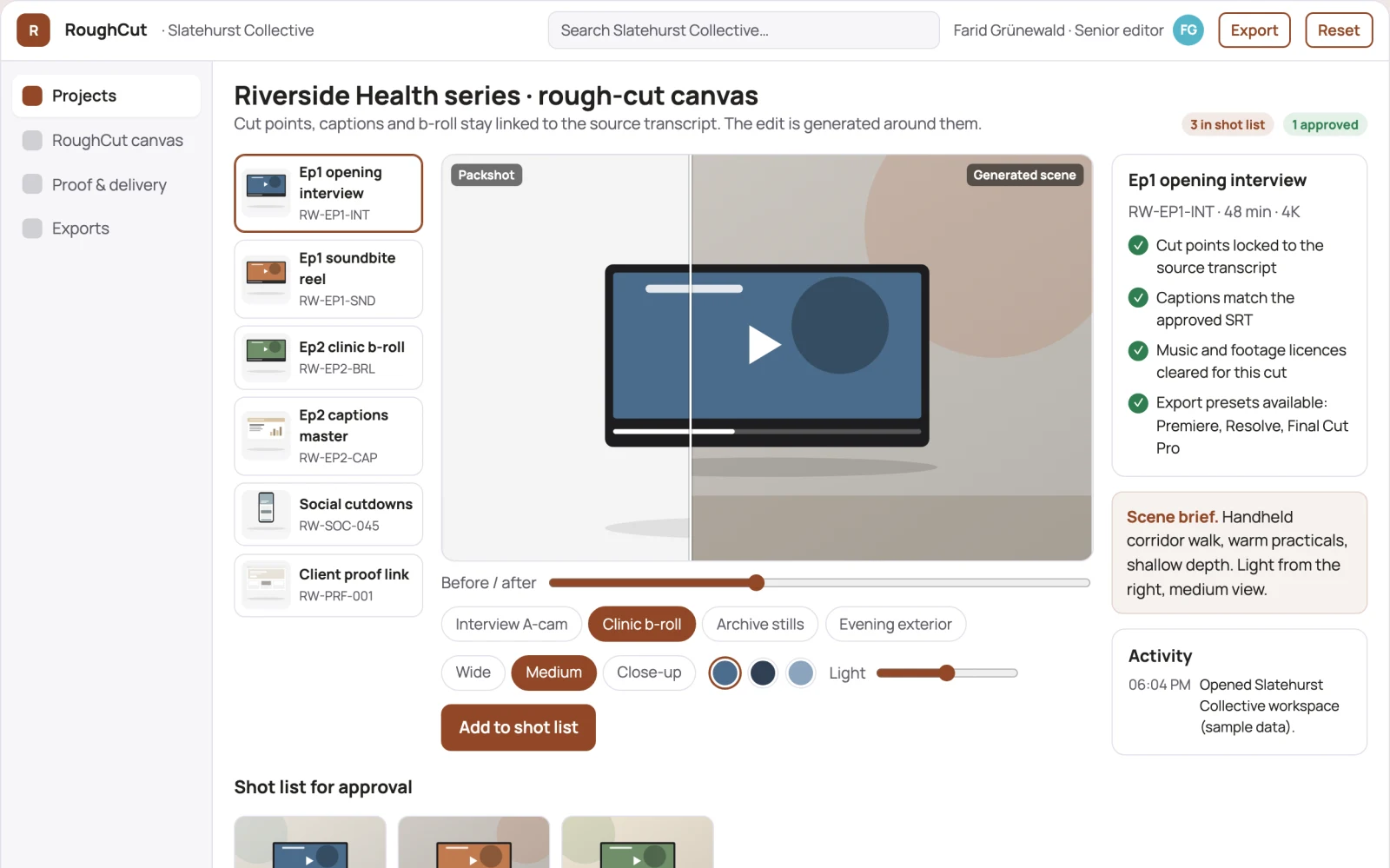Screen dimensions: 1390x868
Task: Click the check icon beside Cut points locked
Action: pos(1138,245)
